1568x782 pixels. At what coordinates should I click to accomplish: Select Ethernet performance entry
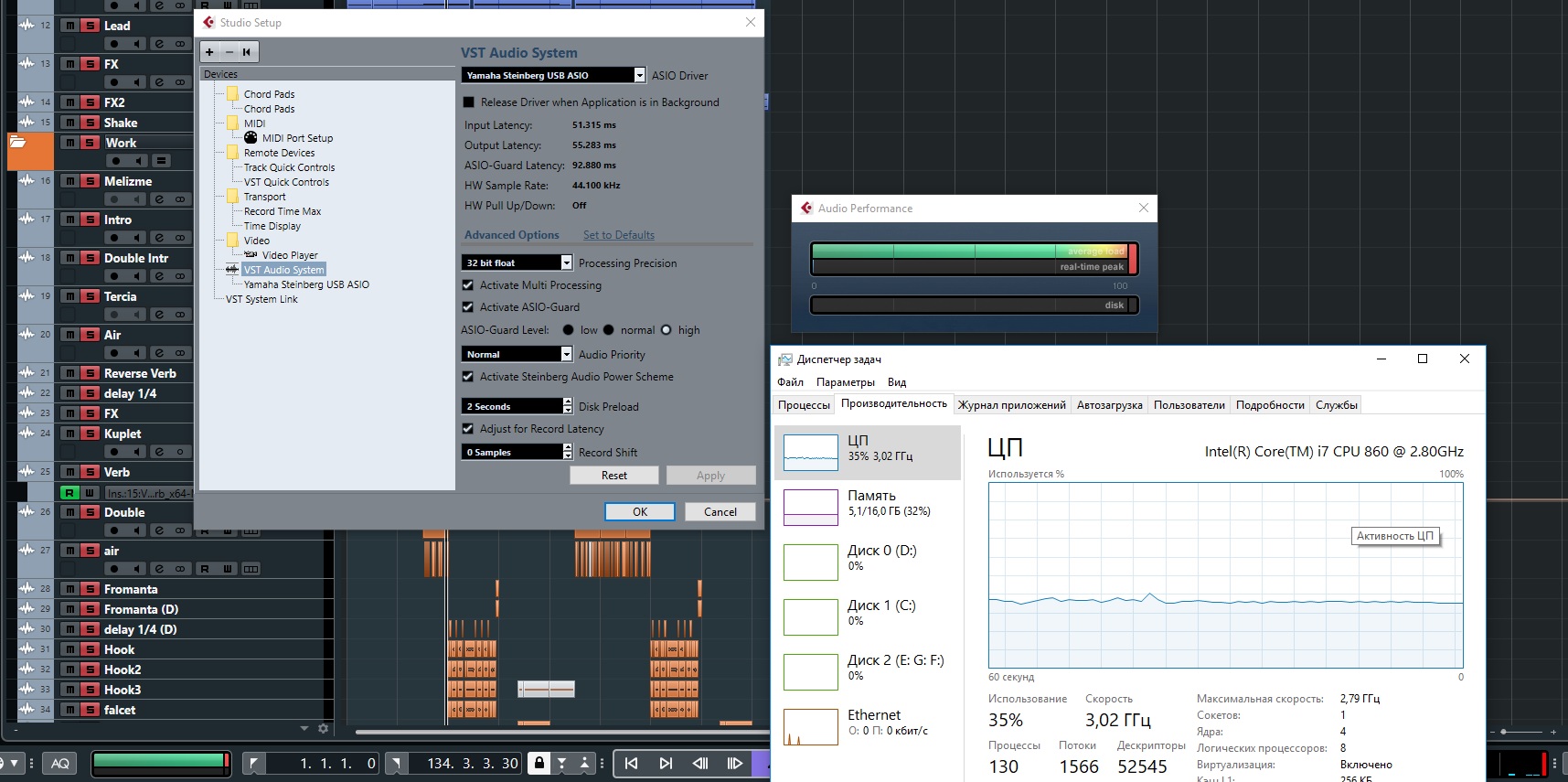(868, 727)
